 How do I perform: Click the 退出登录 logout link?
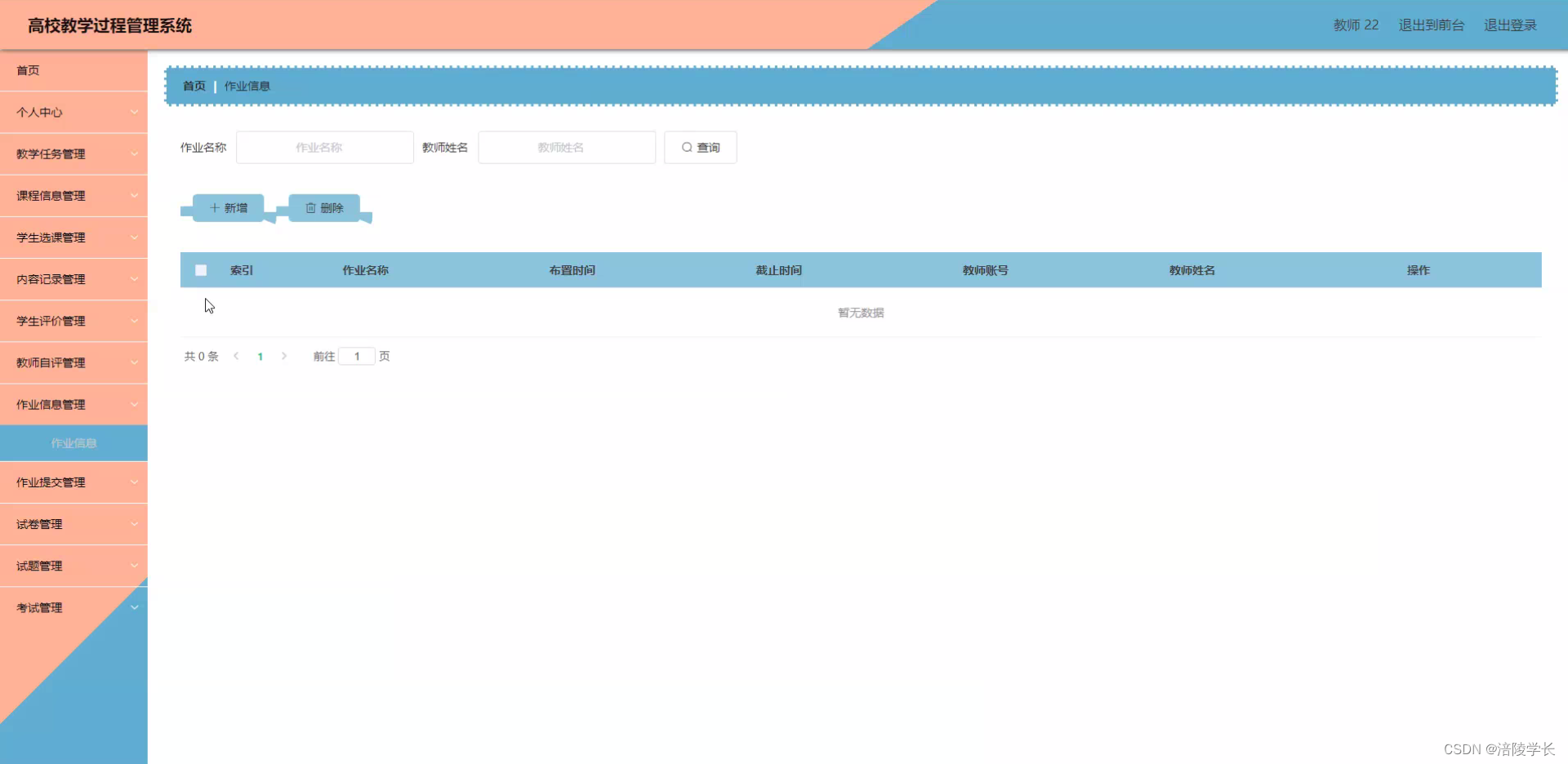coord(1509,24)
